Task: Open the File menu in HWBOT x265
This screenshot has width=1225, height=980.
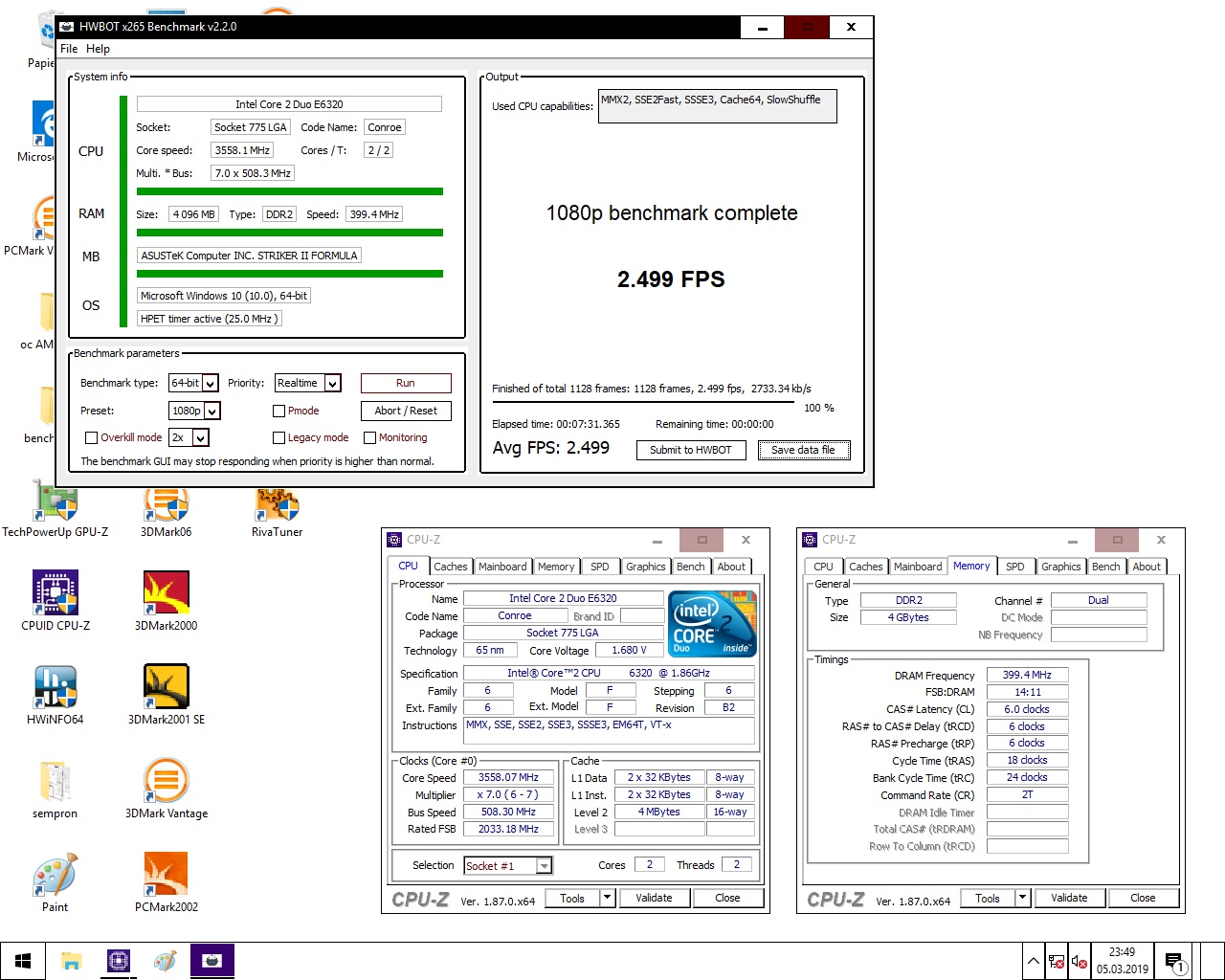Action: [x=69, y=49]
